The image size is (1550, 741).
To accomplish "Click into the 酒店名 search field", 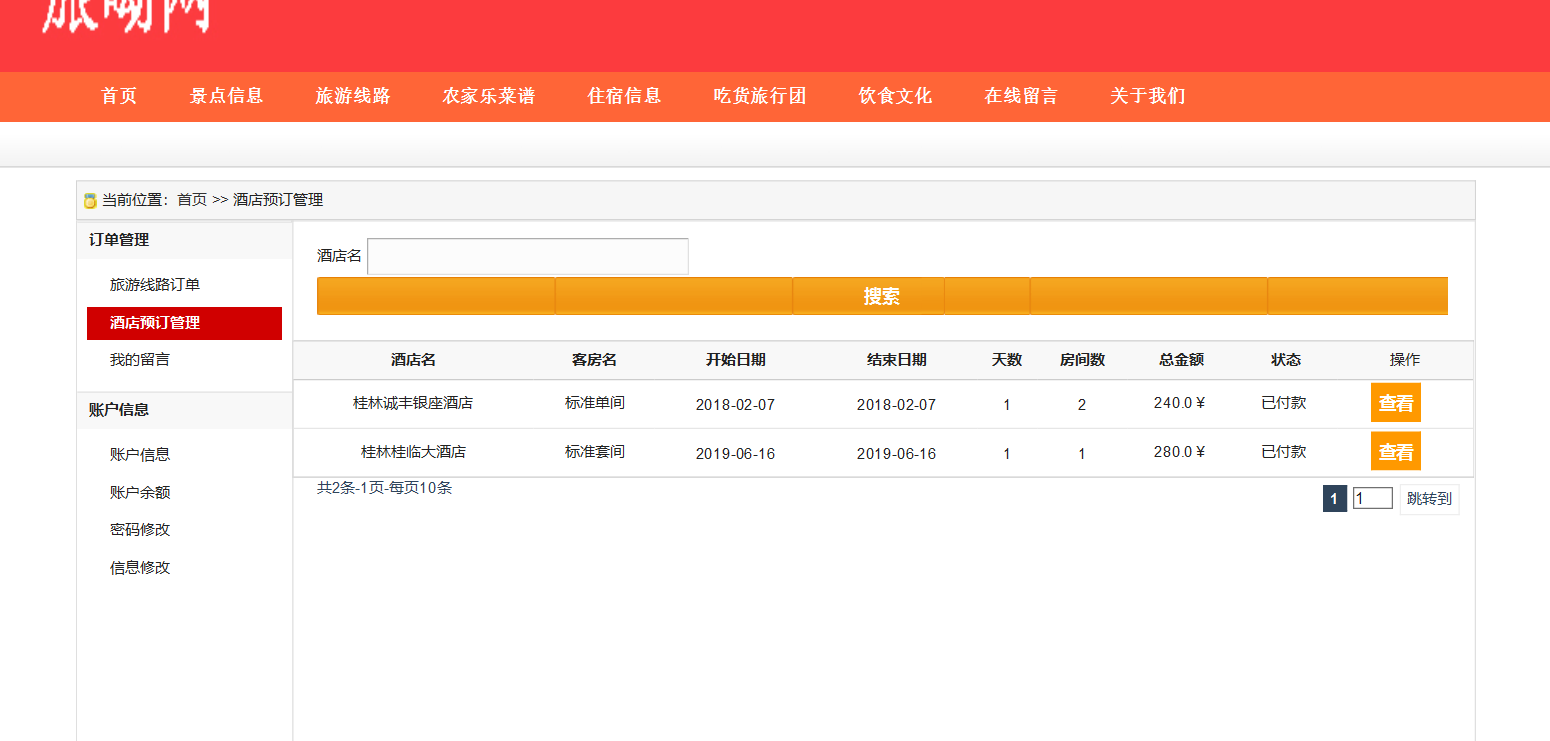I will coord(528,256).
